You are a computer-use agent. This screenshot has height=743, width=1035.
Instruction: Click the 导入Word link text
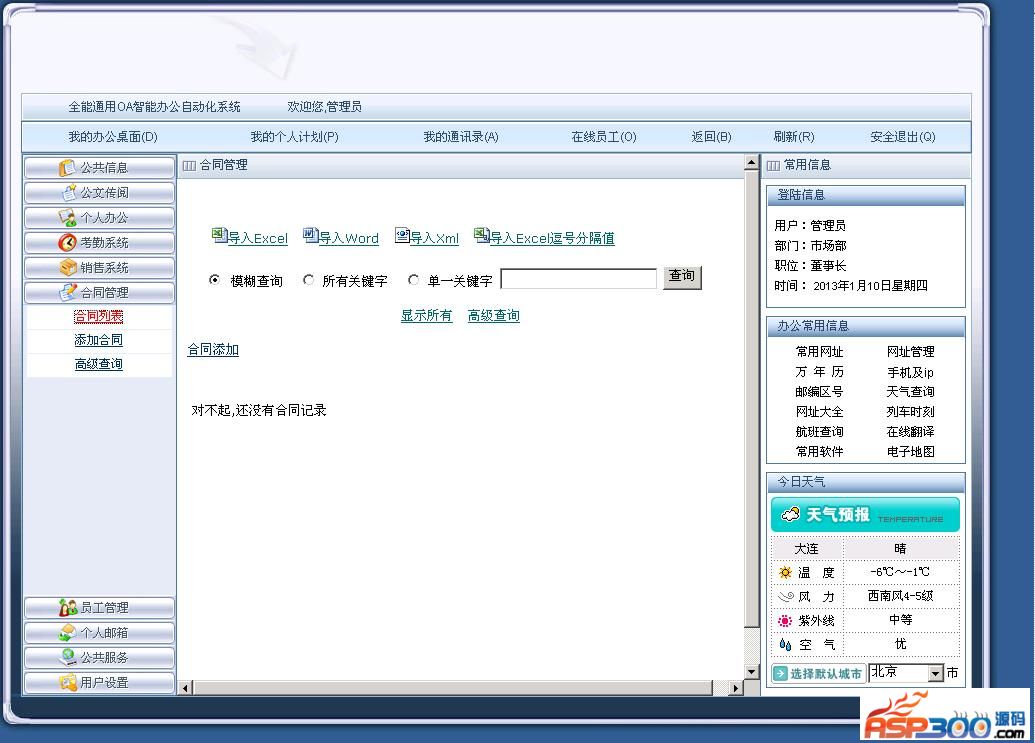coord(349,238)
